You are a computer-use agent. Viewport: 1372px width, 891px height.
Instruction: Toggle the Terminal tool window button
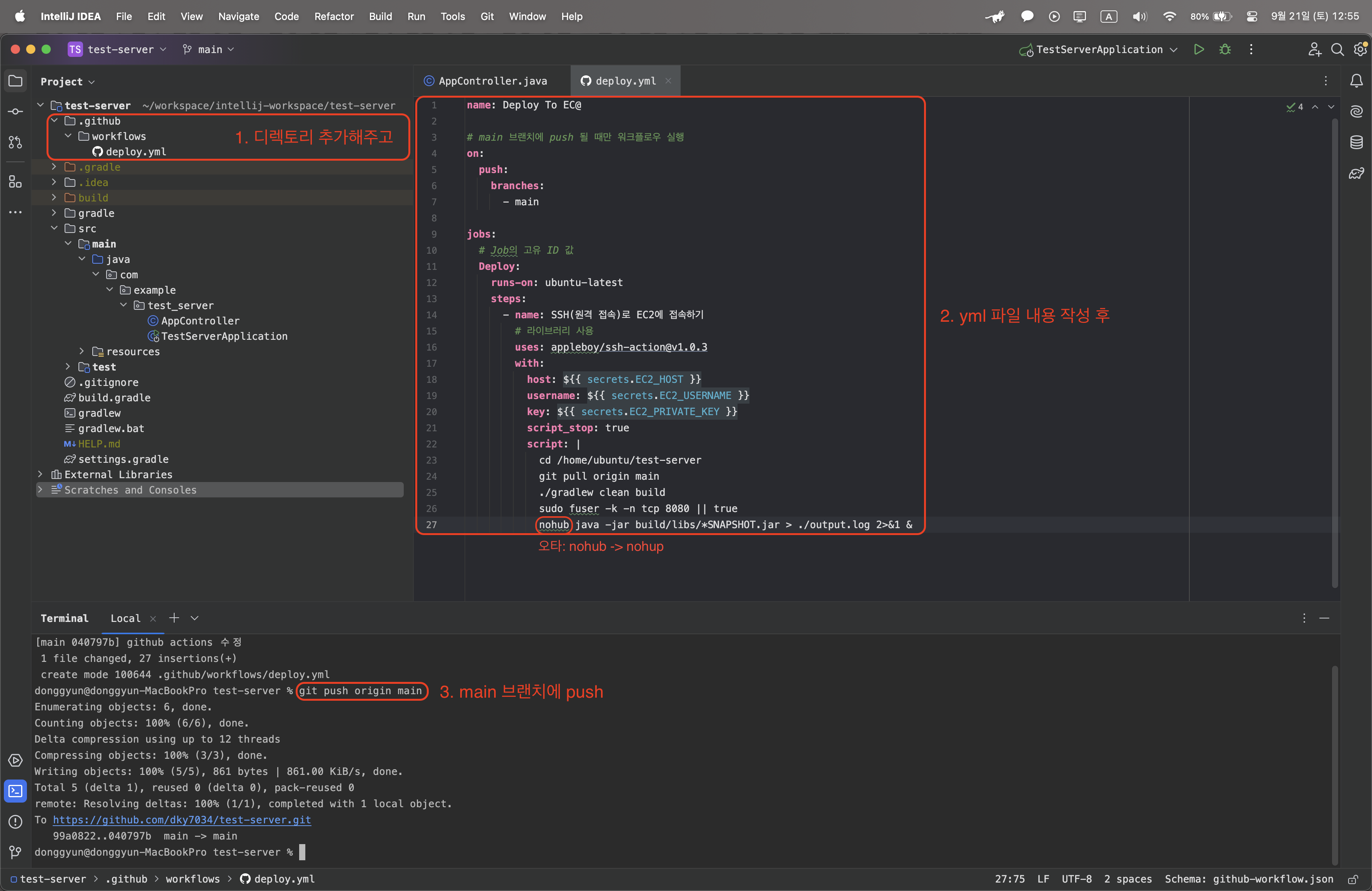15,791
